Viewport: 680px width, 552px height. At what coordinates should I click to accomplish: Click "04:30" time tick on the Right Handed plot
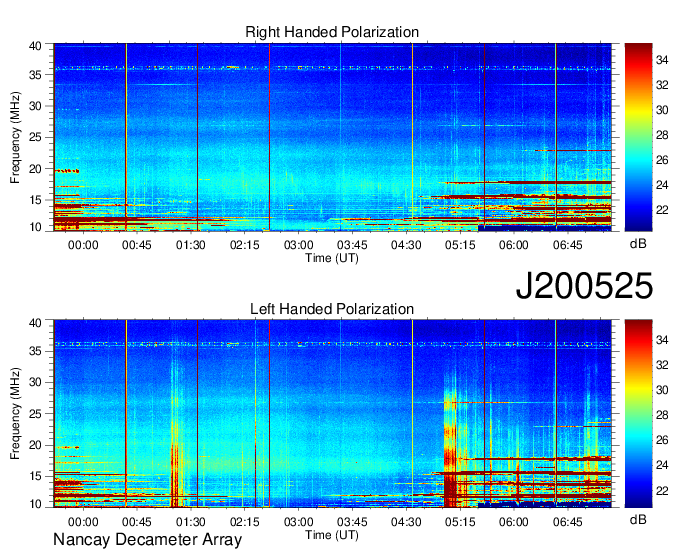[406, 245]
